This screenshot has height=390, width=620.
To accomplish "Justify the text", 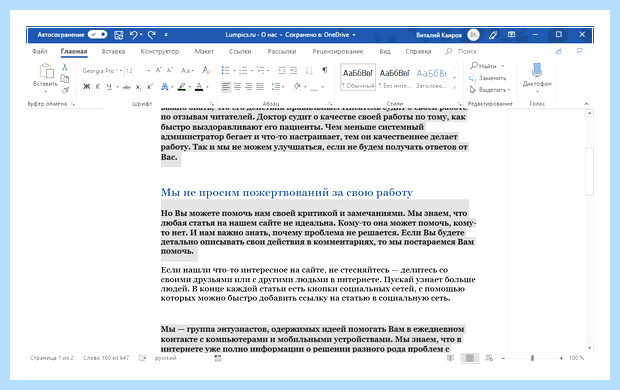I will point(260,87).
